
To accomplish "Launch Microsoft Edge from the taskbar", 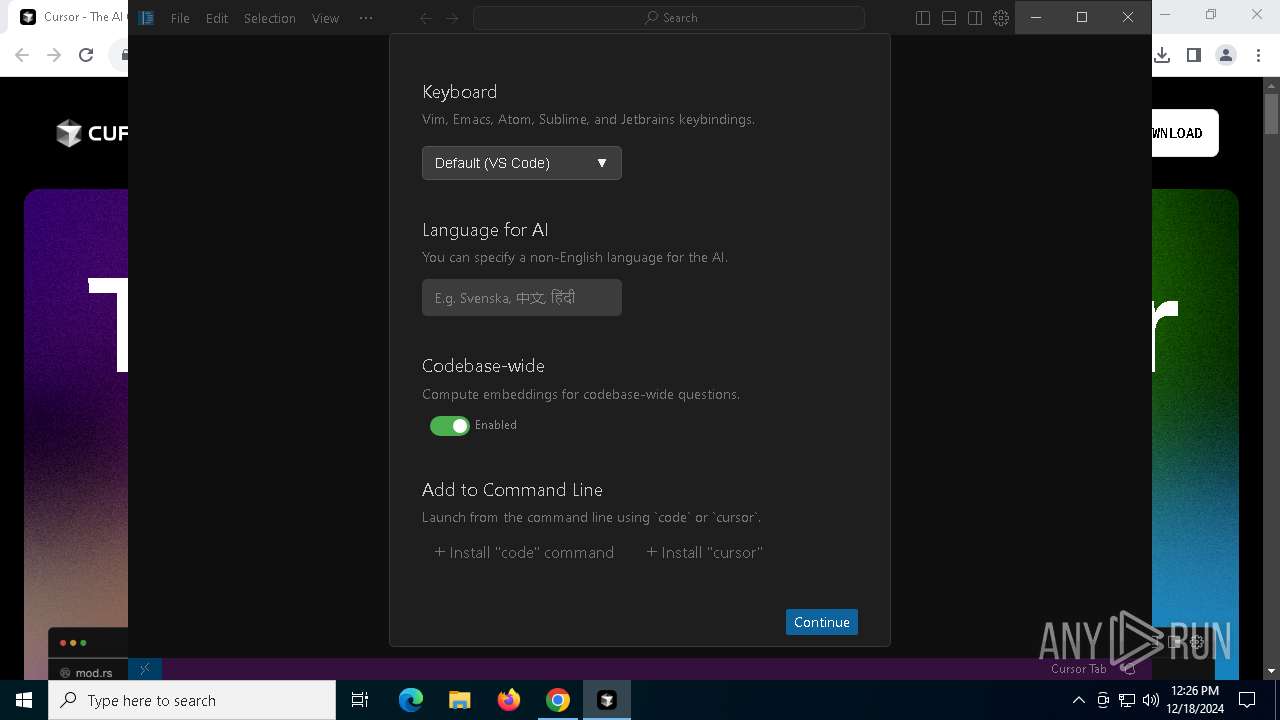I will [411, 700].
